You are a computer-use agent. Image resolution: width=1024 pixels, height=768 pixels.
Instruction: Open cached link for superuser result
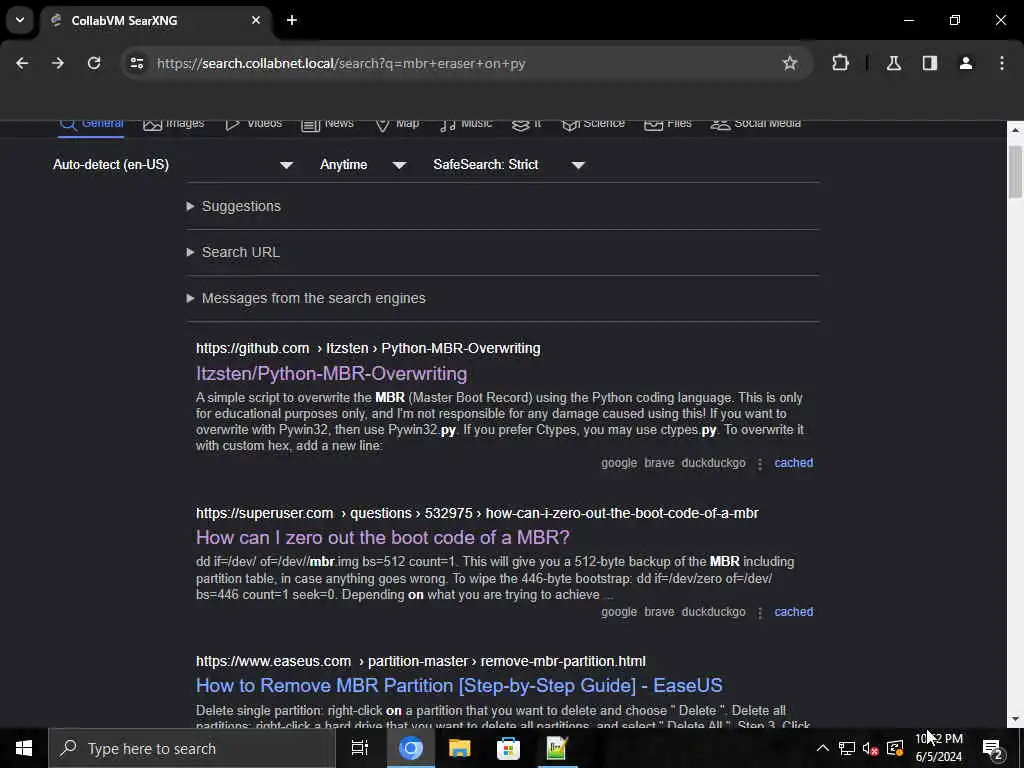(793, 612)
